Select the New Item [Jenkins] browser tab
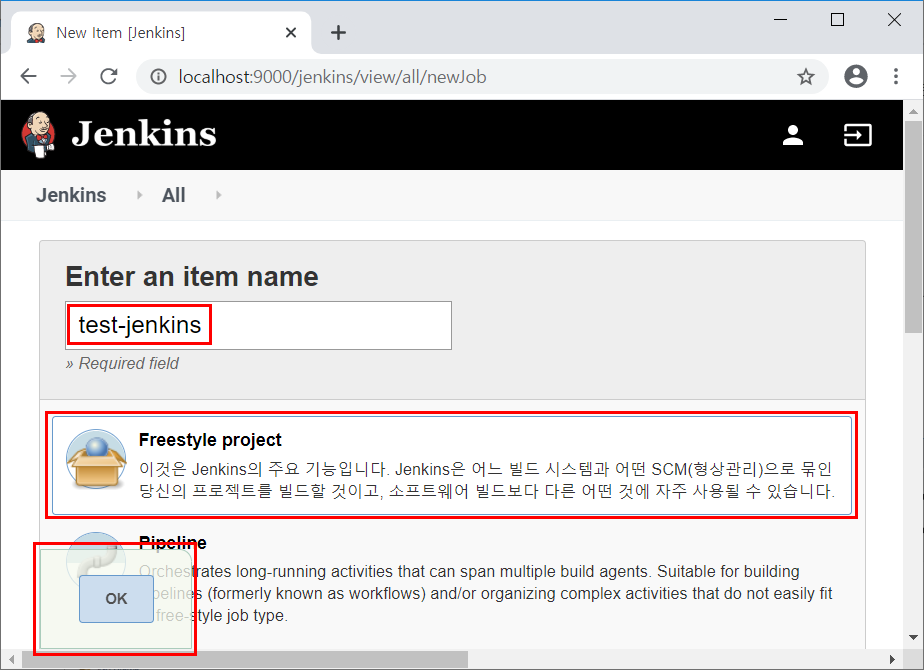The width and height of the screenshot is (924, 670). coord(161,32)
